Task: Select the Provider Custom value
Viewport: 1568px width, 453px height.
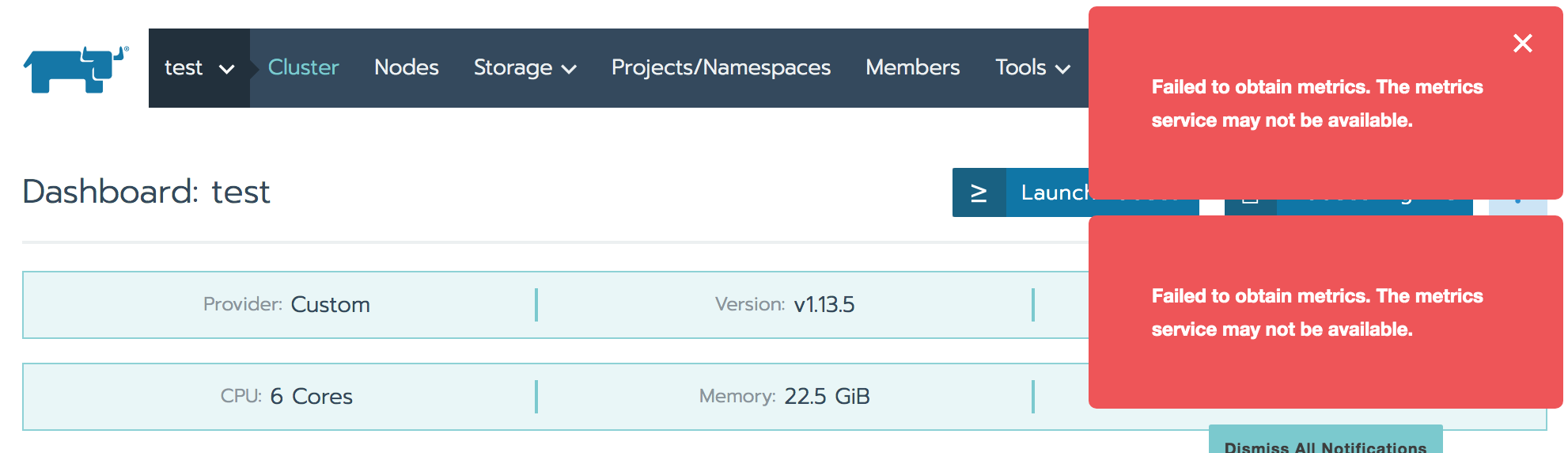Action: click(330, 305)
